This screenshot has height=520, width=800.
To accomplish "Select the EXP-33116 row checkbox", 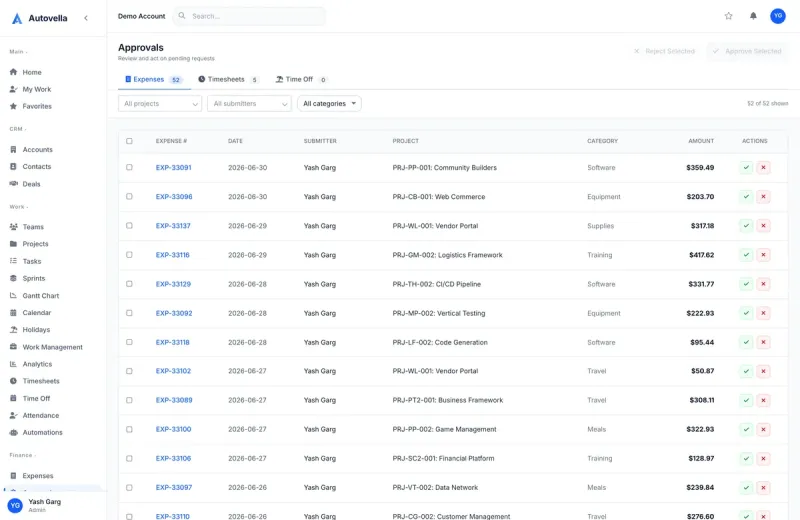I will pos(129,255).
